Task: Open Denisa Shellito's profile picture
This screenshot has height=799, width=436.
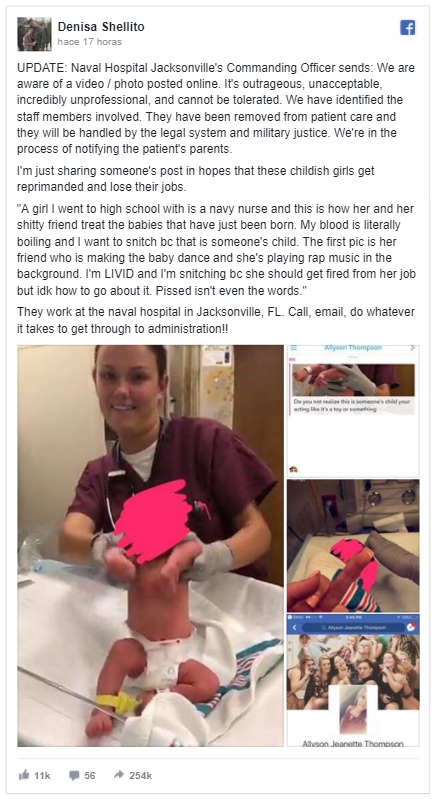Action: tap(34, 34)
